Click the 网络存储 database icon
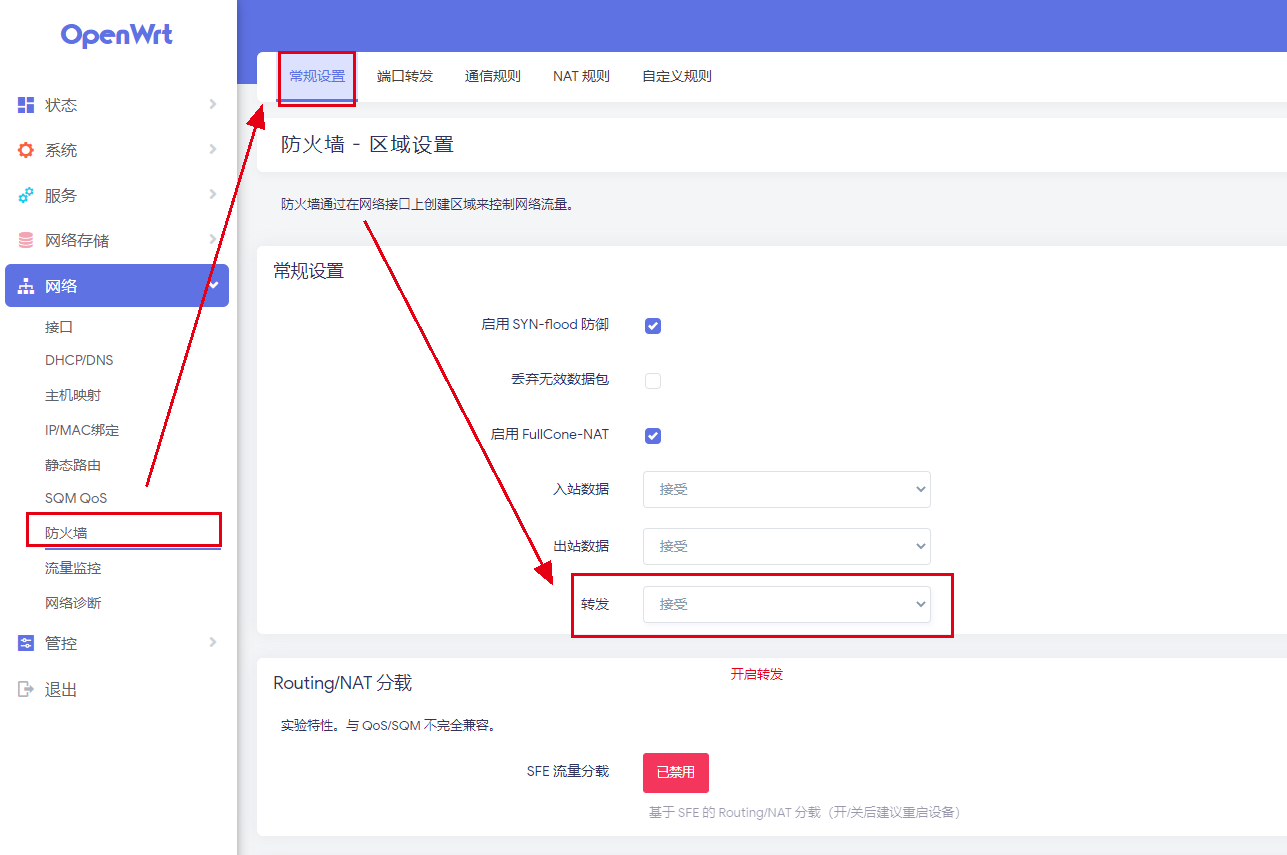This screenshot has height=855, width=1287. 26,240
